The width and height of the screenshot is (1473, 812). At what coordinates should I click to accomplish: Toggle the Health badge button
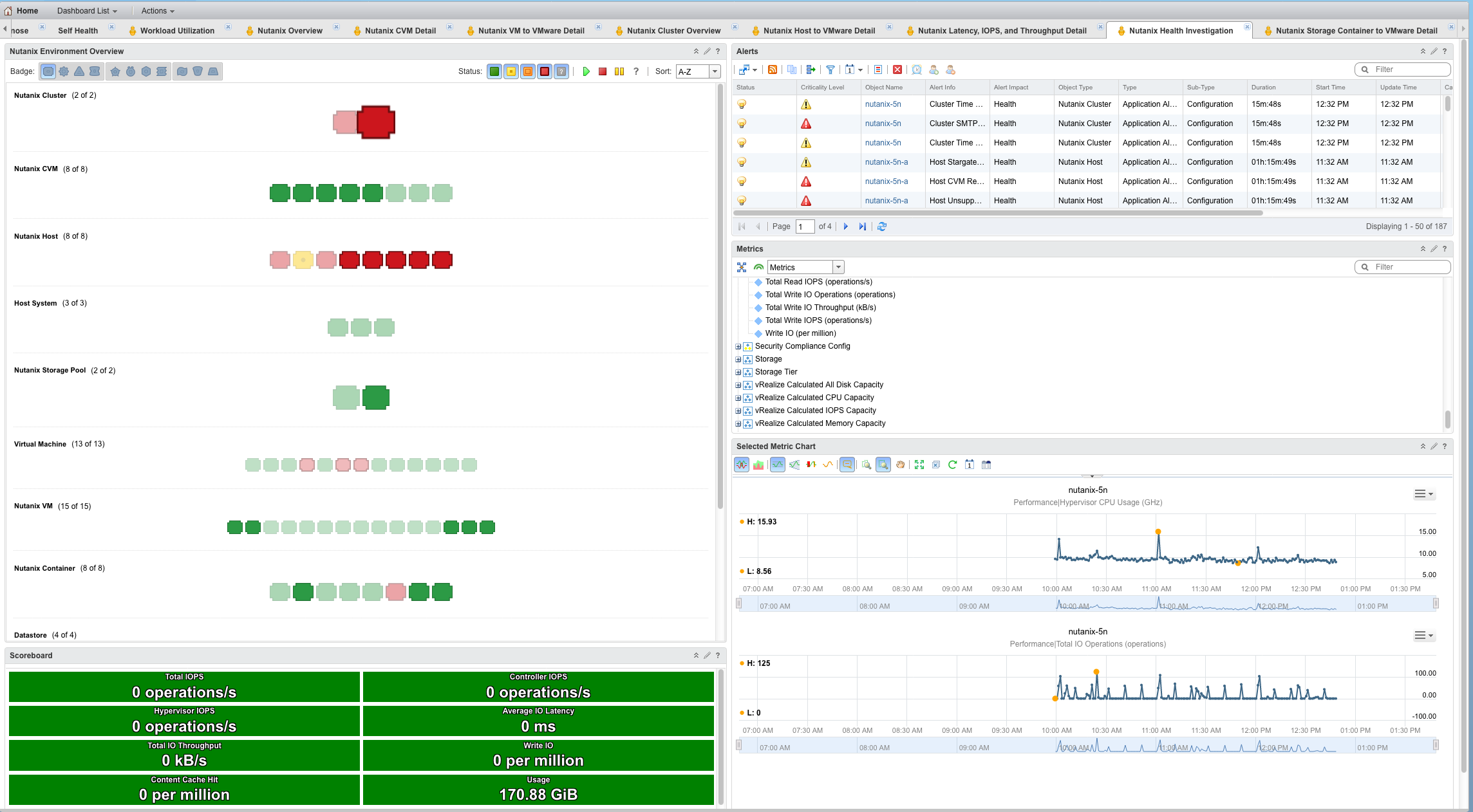[x=48, y=71]
